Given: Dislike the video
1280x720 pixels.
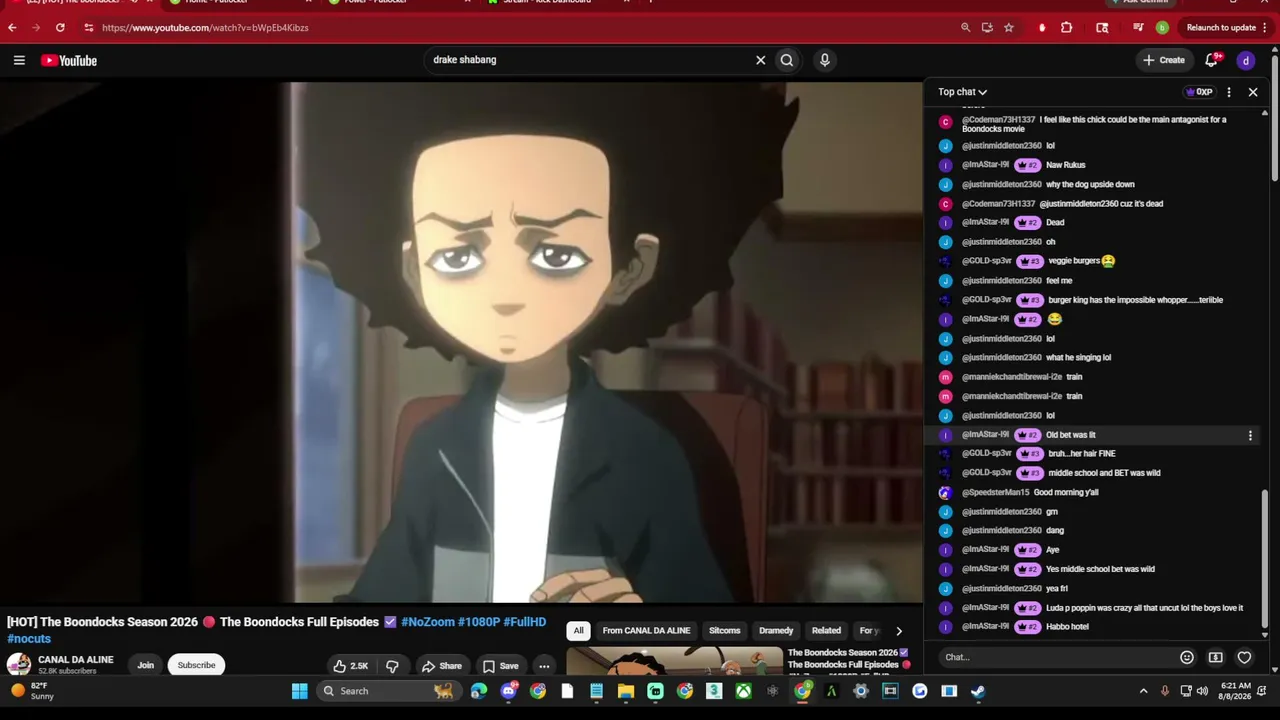Looking at the screenshot, I should [392, 666].
